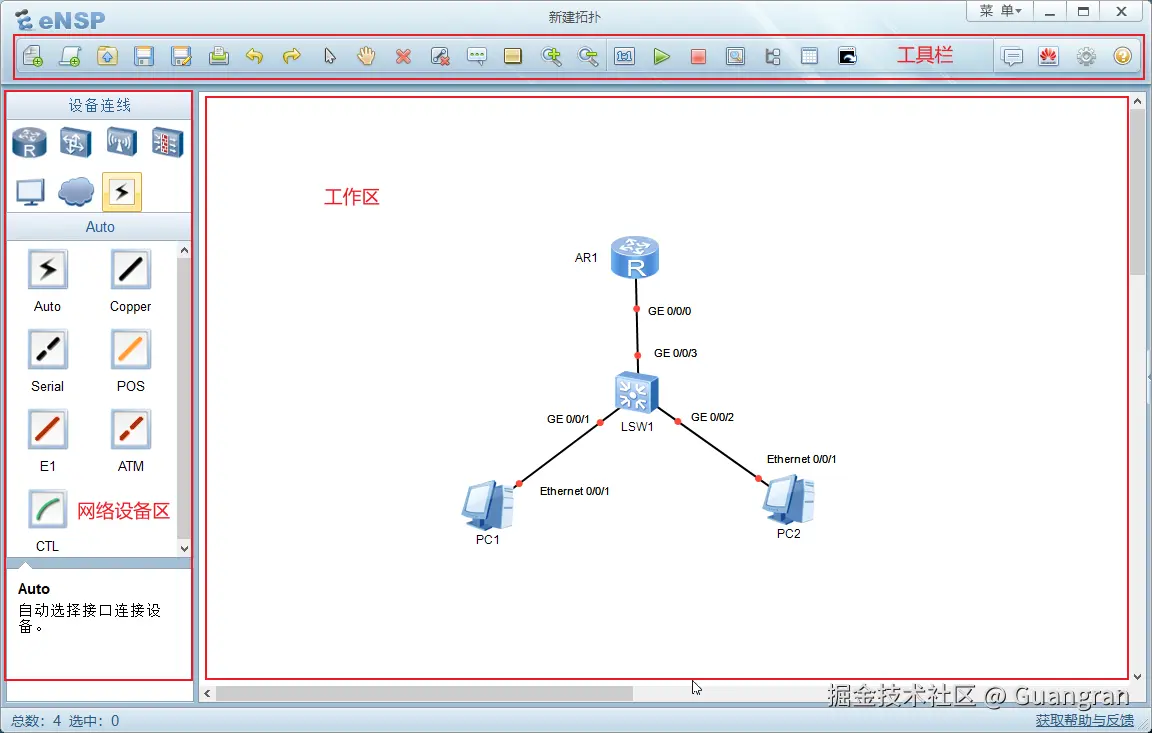Choose the ATM cable type

[x=131, y=430]
